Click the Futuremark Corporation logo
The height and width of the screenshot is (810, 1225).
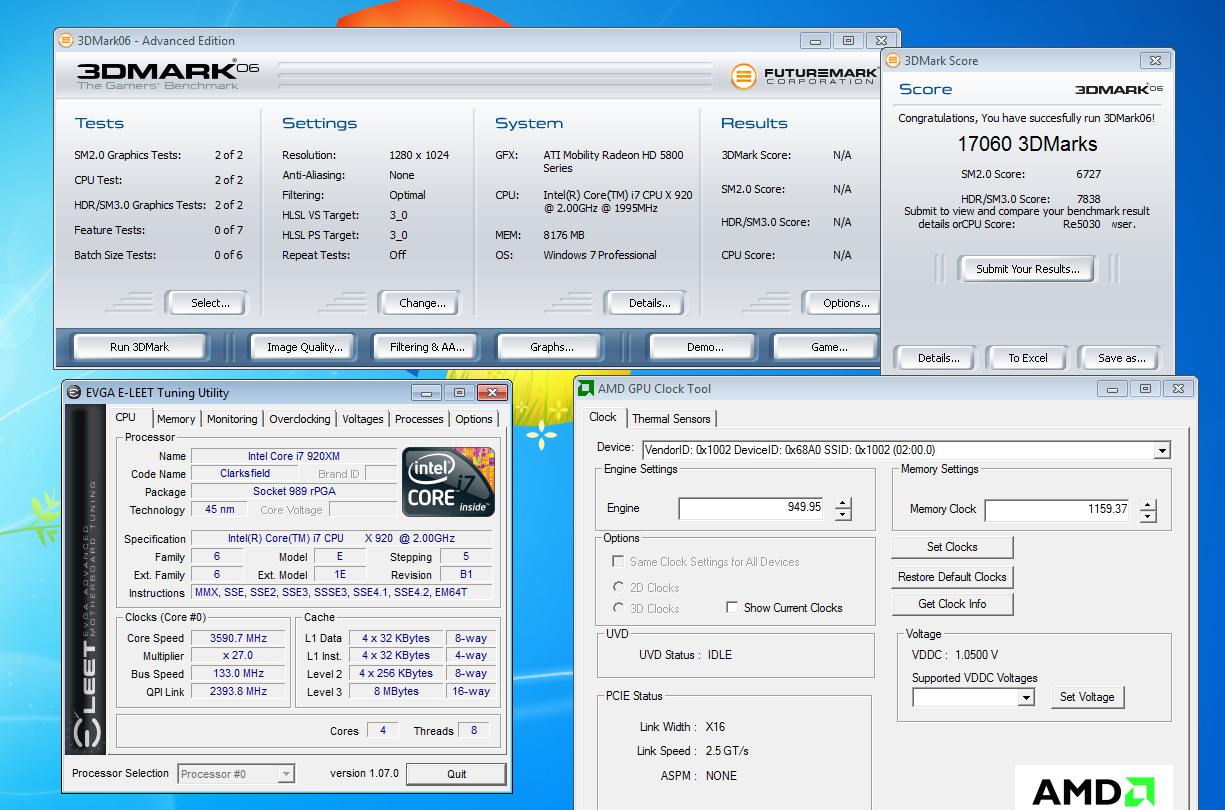coord(803,76)
